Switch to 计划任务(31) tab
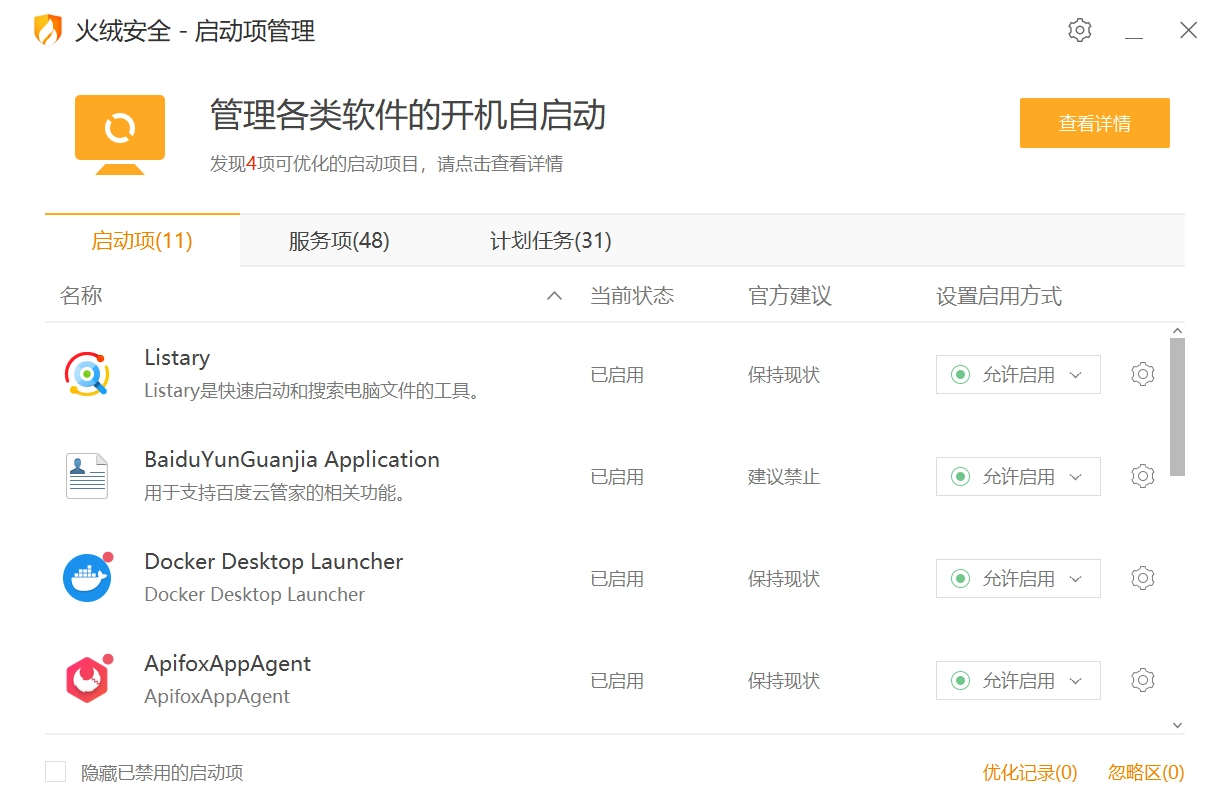 tap(551, 240)
